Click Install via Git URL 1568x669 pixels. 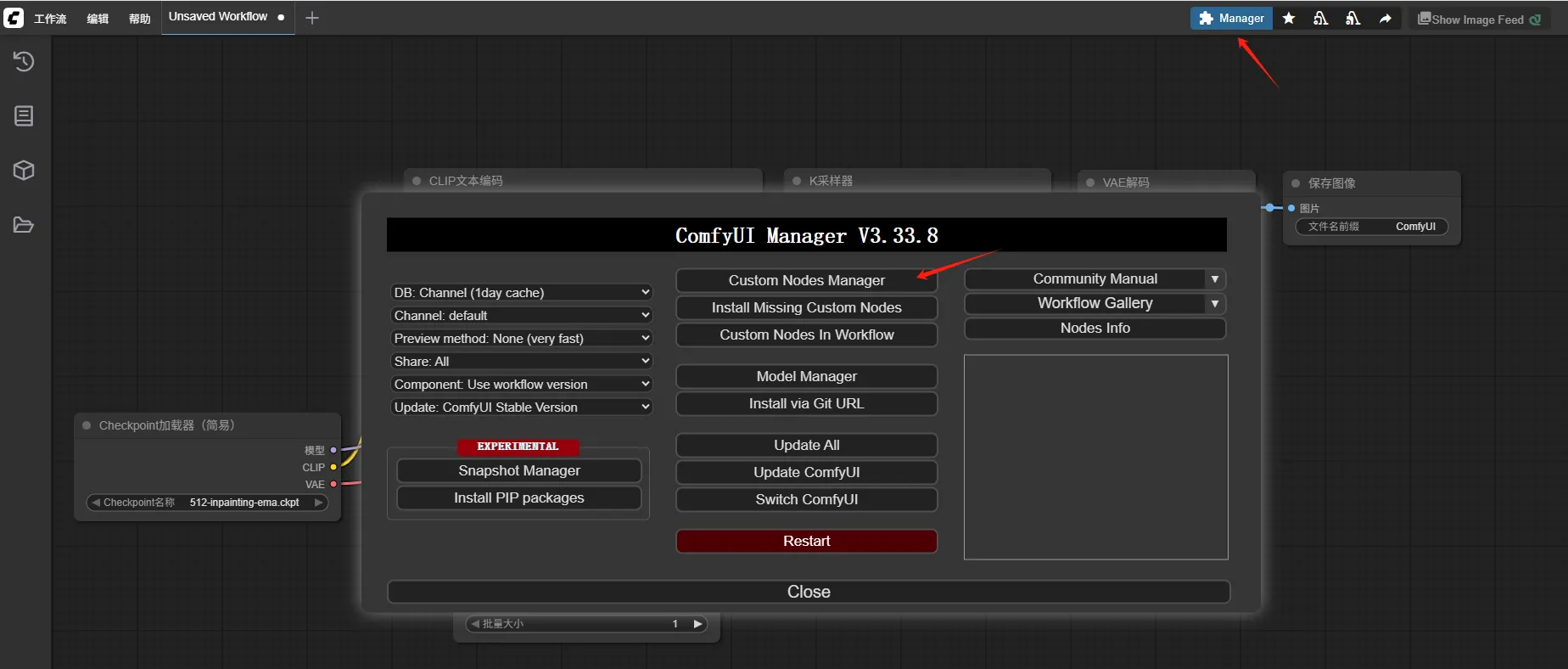(807, 403)
